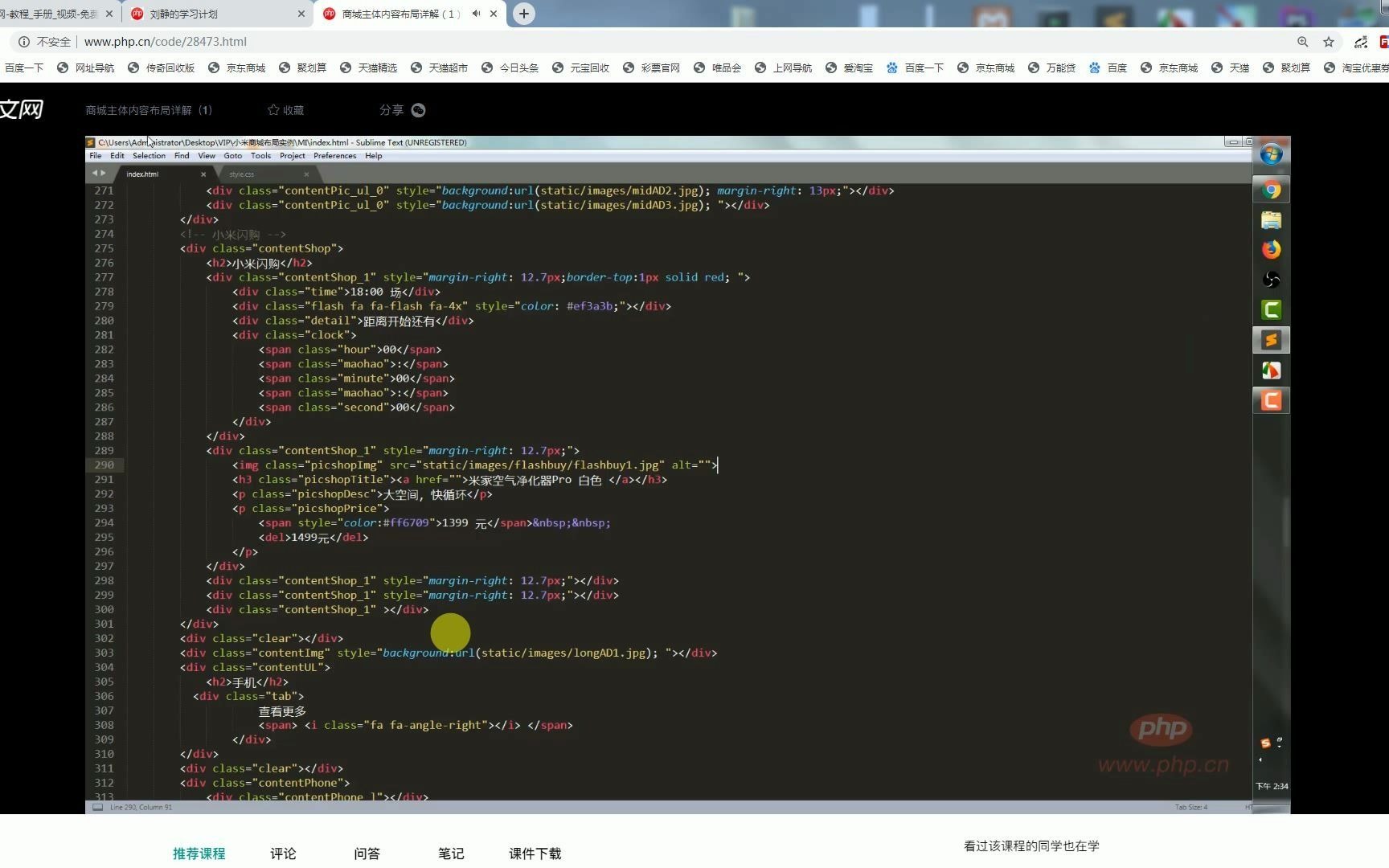This screenshot has height=868, width=1389.
Task: Open the 传奇回收版 bookmark
Action: click(161, 68)
